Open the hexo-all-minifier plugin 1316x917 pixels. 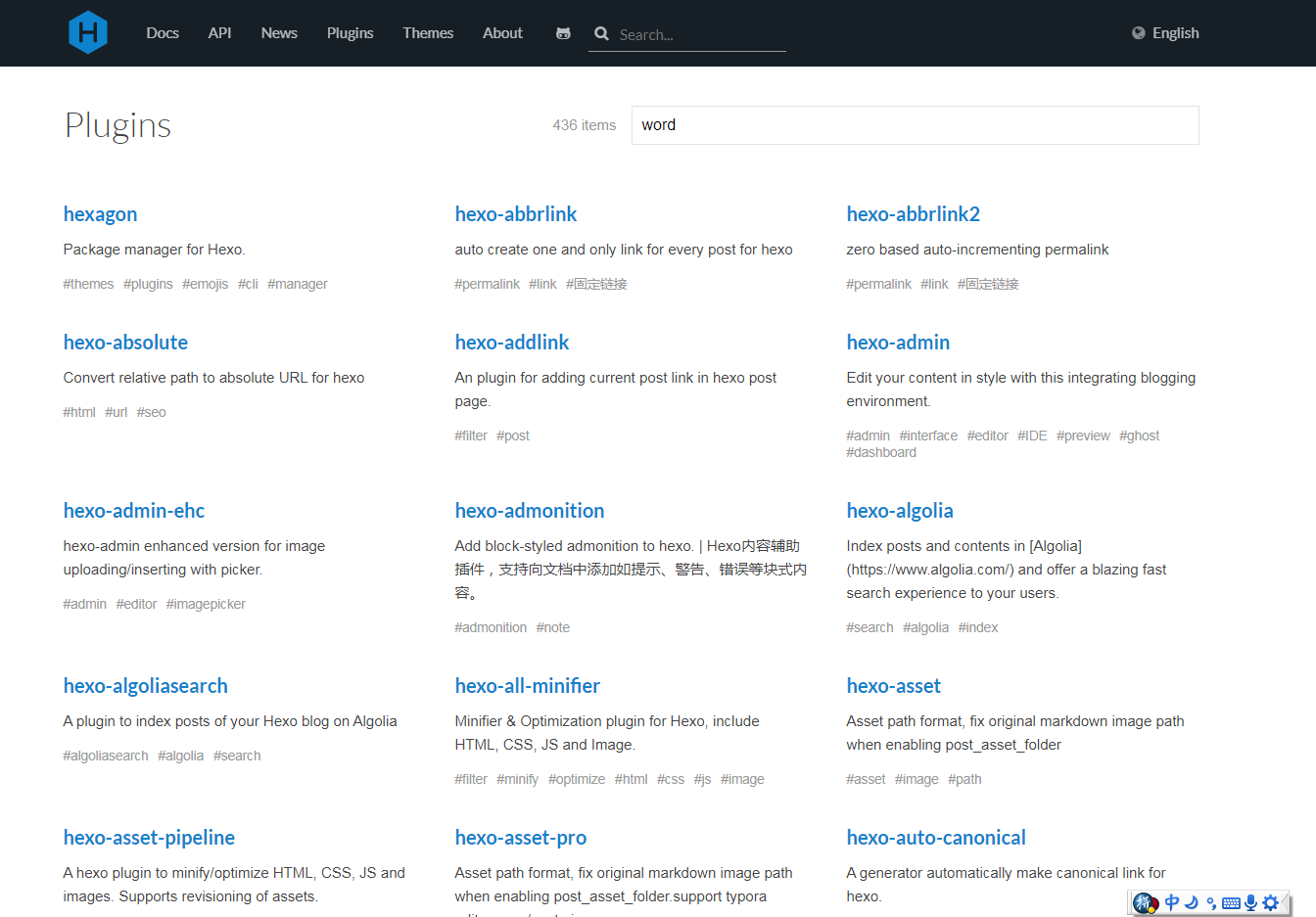528,686
